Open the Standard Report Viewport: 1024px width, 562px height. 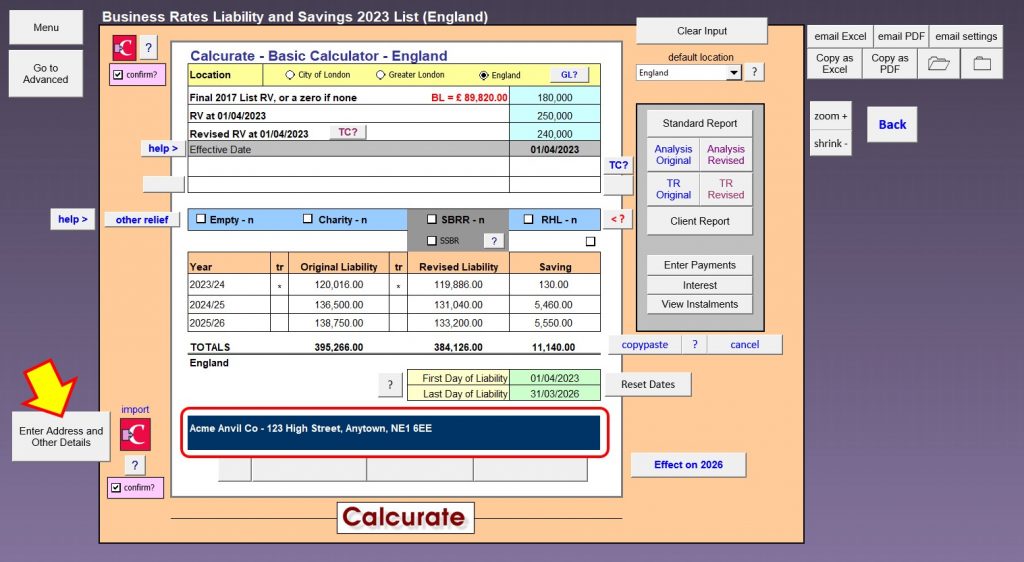point(699,124)
